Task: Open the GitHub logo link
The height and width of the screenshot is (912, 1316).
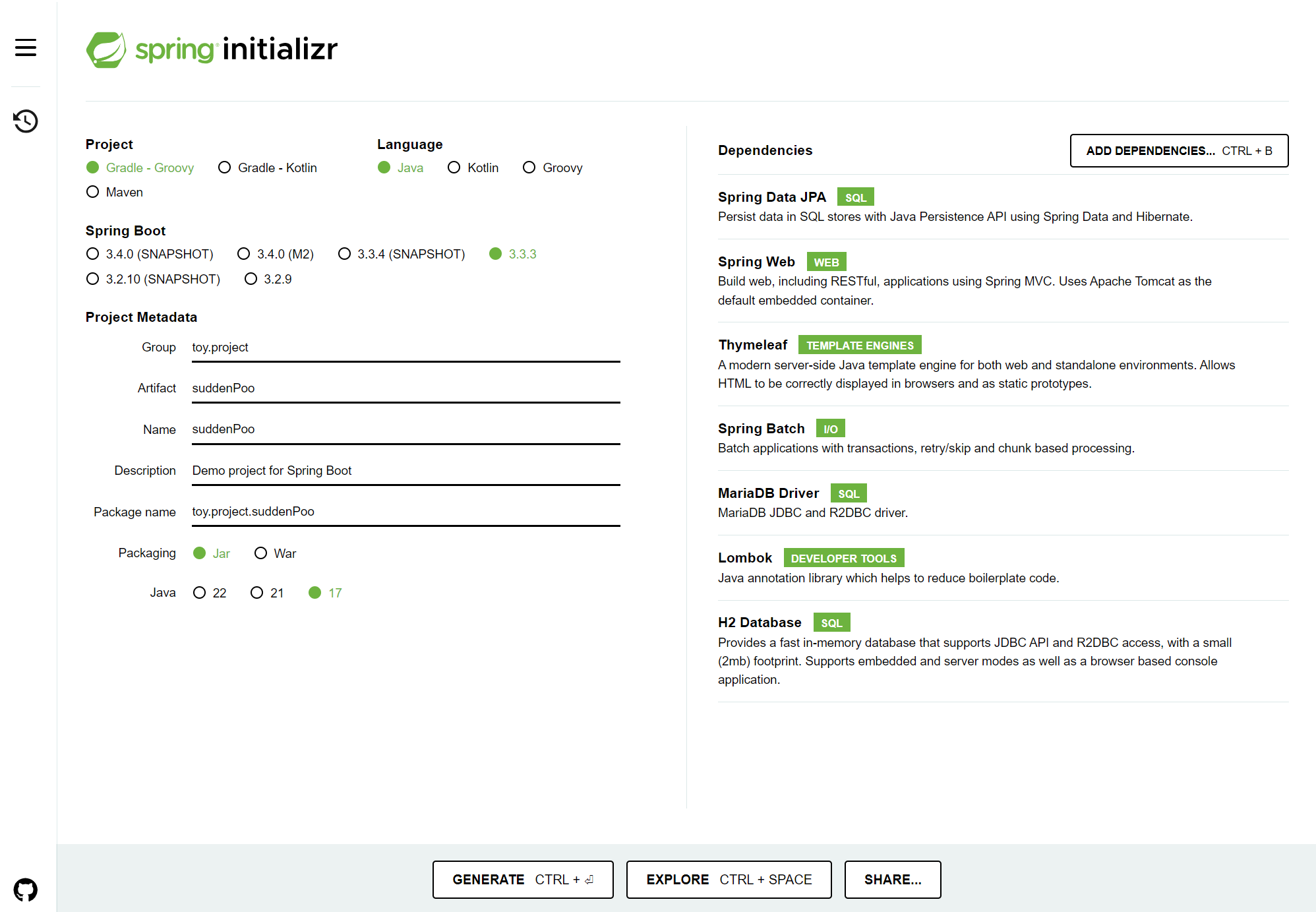Action: click(x=26, y=890)
